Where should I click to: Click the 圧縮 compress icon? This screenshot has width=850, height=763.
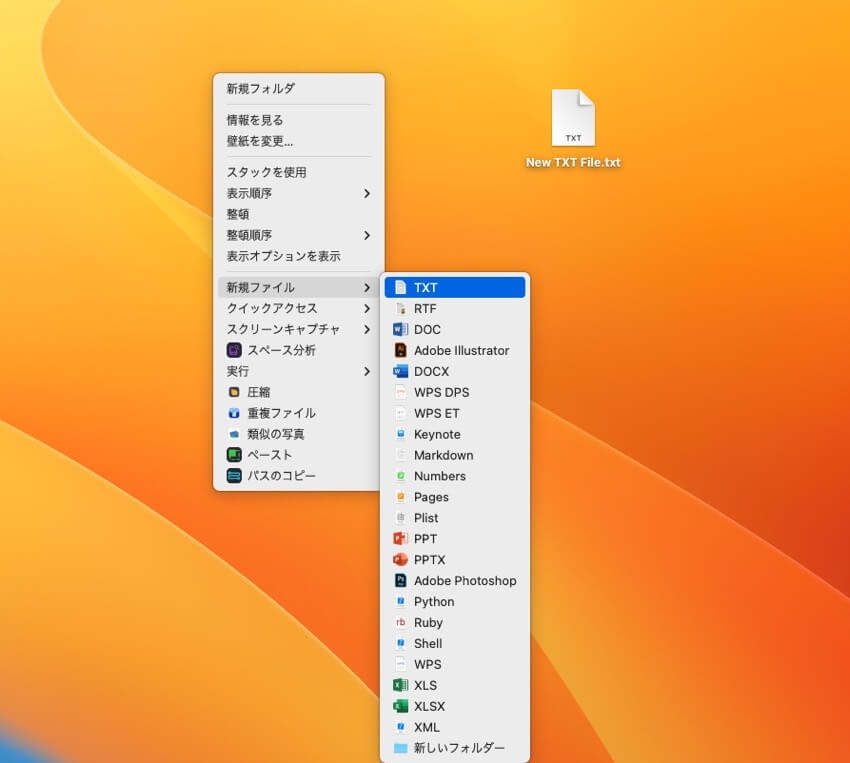tap(234, 392)
